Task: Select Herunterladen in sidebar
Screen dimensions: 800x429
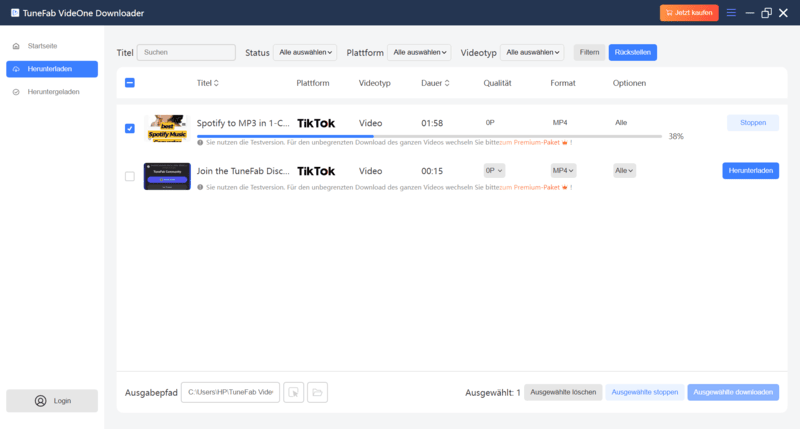Action: point(52,69)
